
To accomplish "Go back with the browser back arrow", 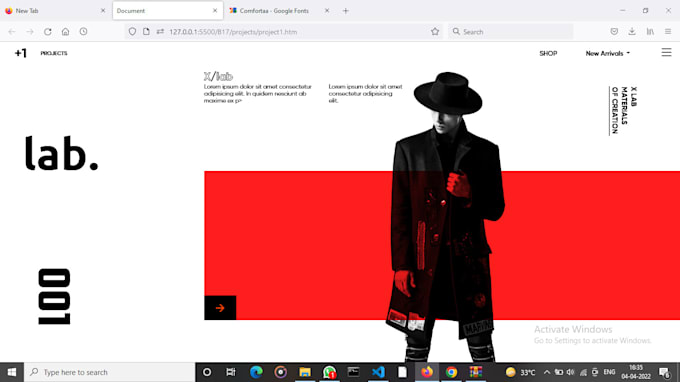I will pos(12,32).
